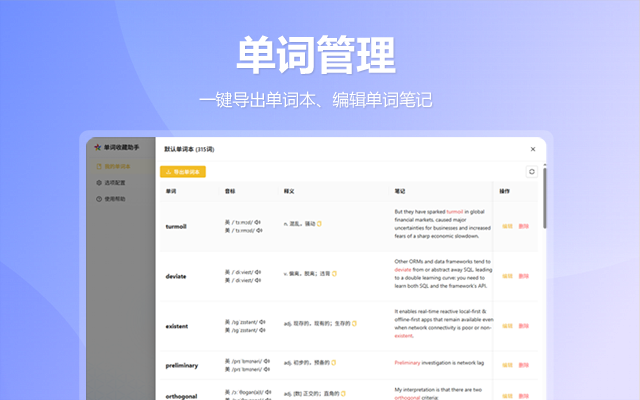The height and width of the screenshot is (400, 640).
Task: Click the 默认单词本 (315词) title
Action: point(189,149)
